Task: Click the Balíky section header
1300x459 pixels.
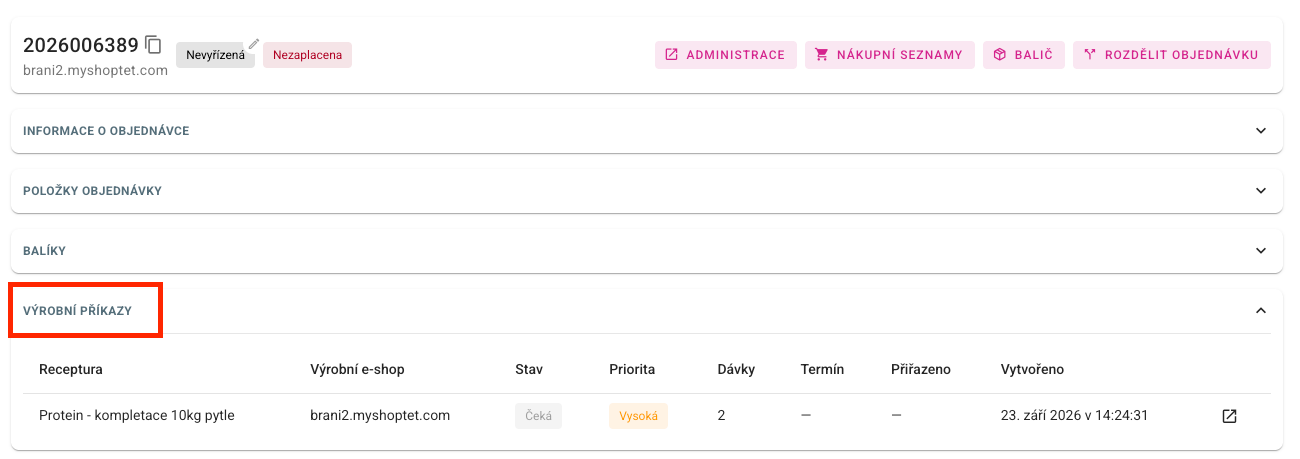Action: (x=646, y=251)
